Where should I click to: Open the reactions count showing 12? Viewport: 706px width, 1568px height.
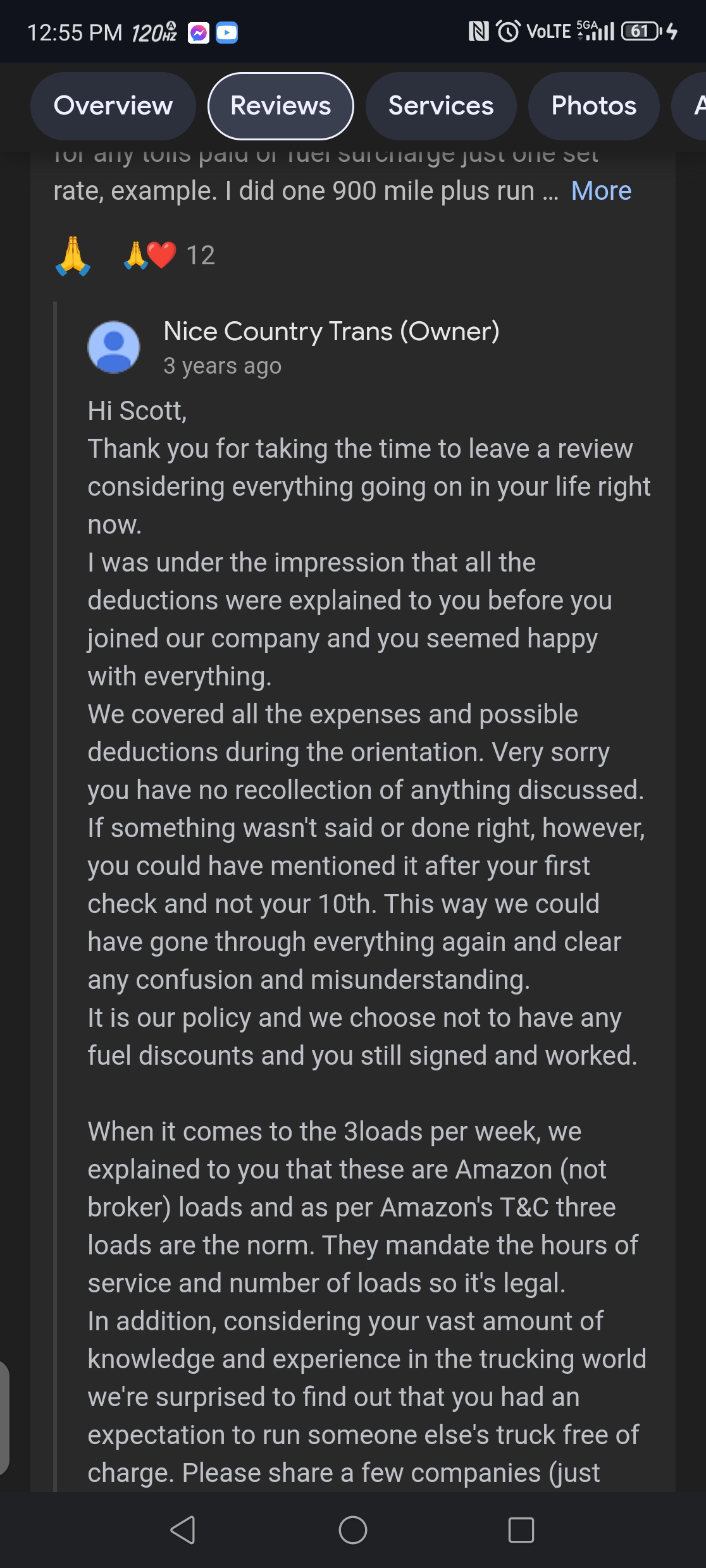[x=170, y=255]
